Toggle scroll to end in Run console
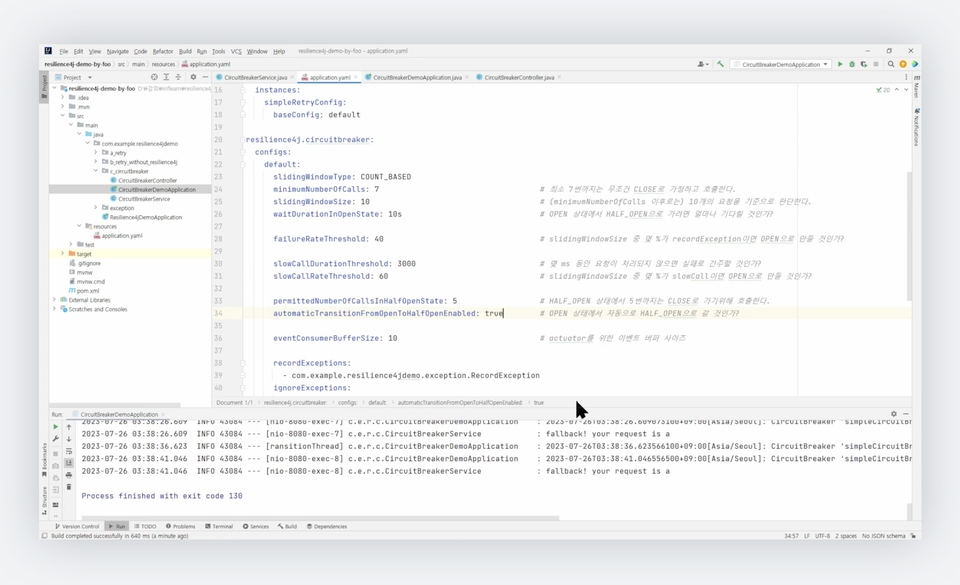The image size is (960, 585). (69, 463)
